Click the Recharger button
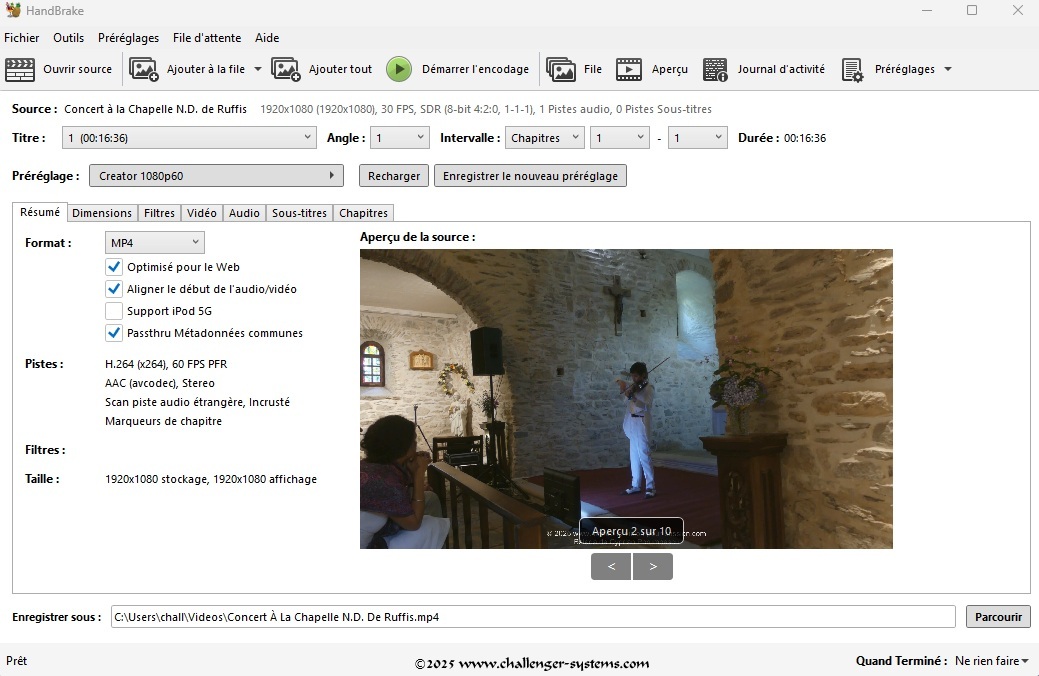Viewport: 1039px width, 676px height. click(x=394, y=176)
